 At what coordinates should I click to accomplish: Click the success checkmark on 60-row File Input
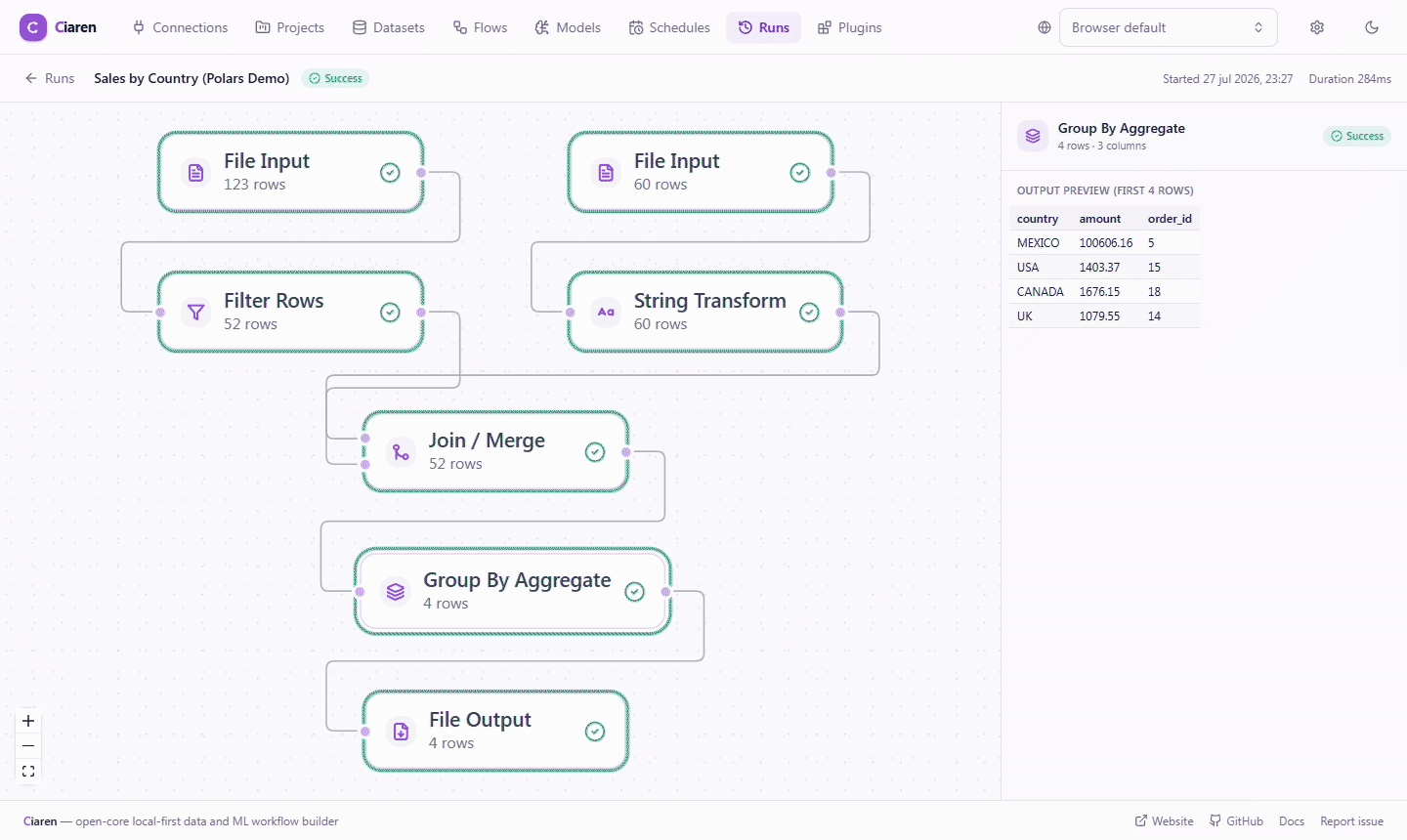pos(799,173)
